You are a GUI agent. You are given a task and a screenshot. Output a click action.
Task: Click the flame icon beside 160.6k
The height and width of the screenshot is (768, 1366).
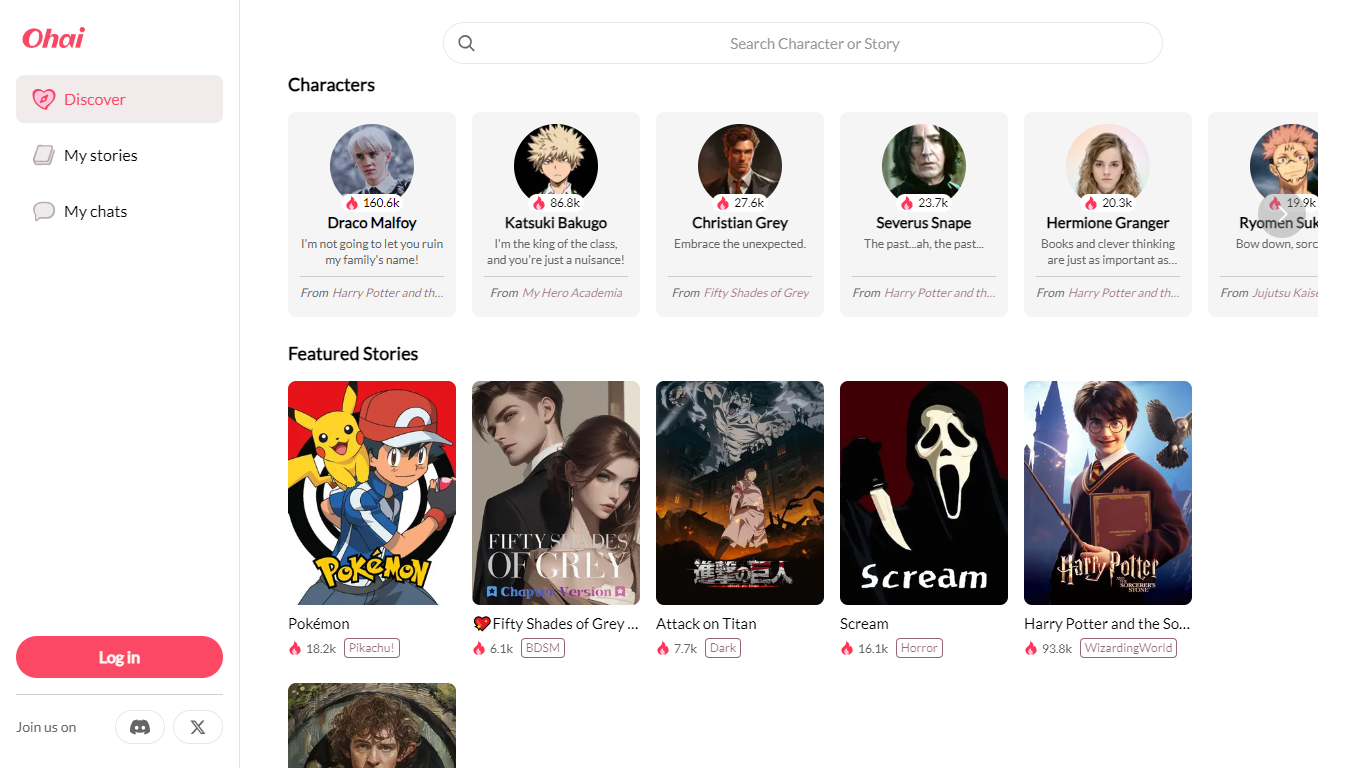click(x=352, y=203)
